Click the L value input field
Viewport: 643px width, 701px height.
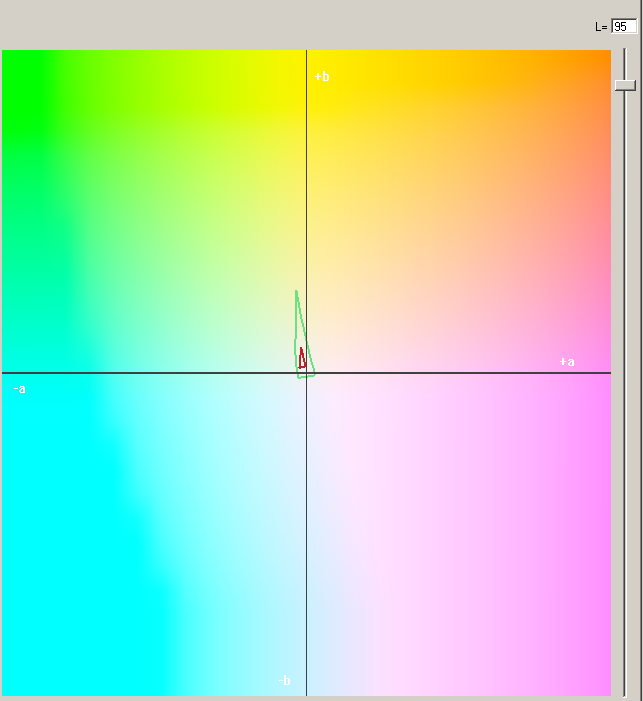pos(624,26)
